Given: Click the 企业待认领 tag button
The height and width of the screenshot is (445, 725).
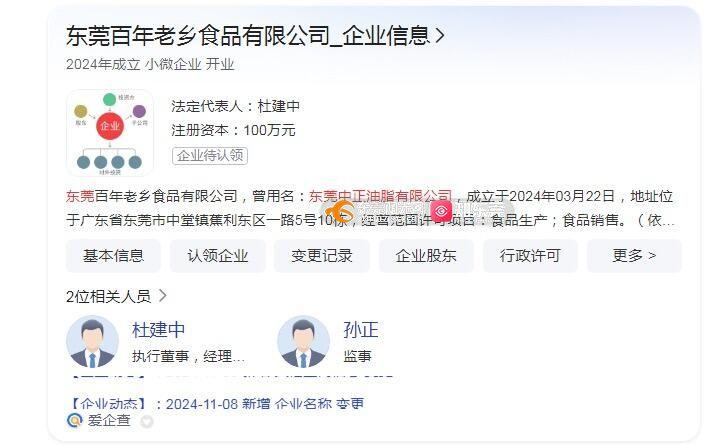Looking at the screenshot, I should click(x=210, y=155).
